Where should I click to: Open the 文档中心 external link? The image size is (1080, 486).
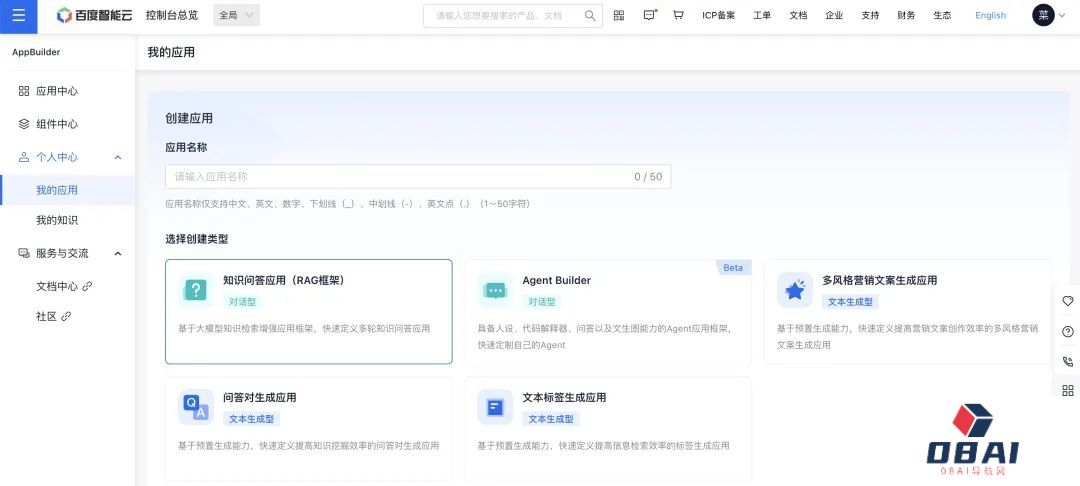click(64, 286)
